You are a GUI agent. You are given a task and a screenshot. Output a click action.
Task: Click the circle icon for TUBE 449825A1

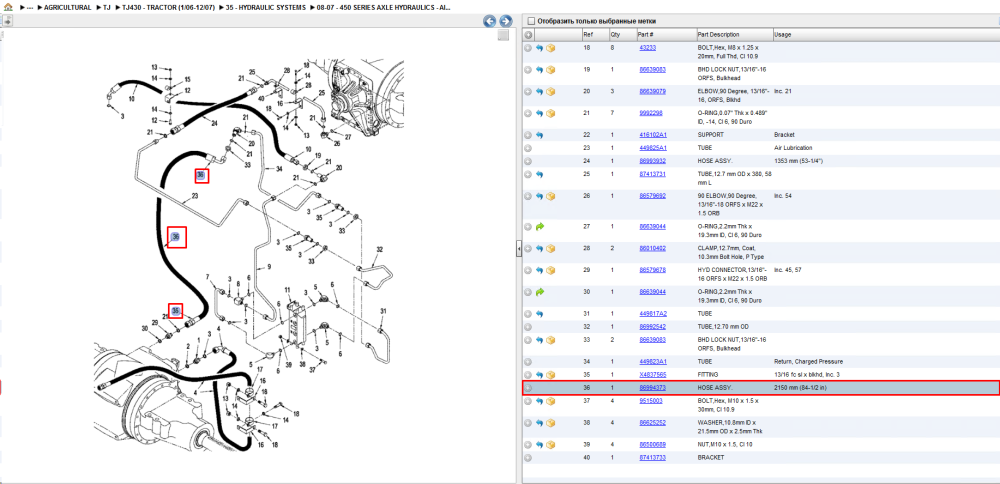point(528,148)
